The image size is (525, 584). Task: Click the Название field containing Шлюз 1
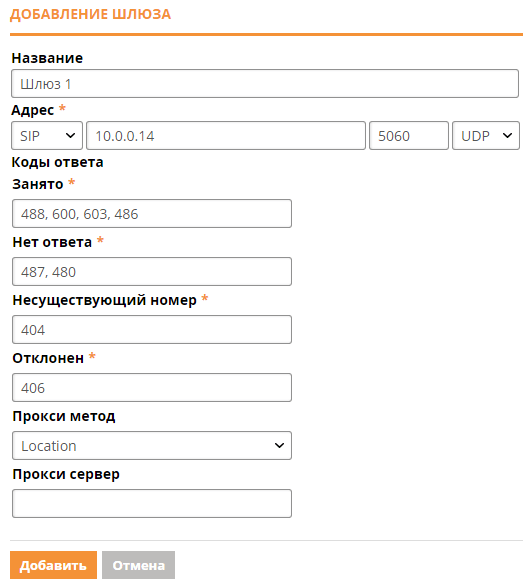[x=265, y=83]
